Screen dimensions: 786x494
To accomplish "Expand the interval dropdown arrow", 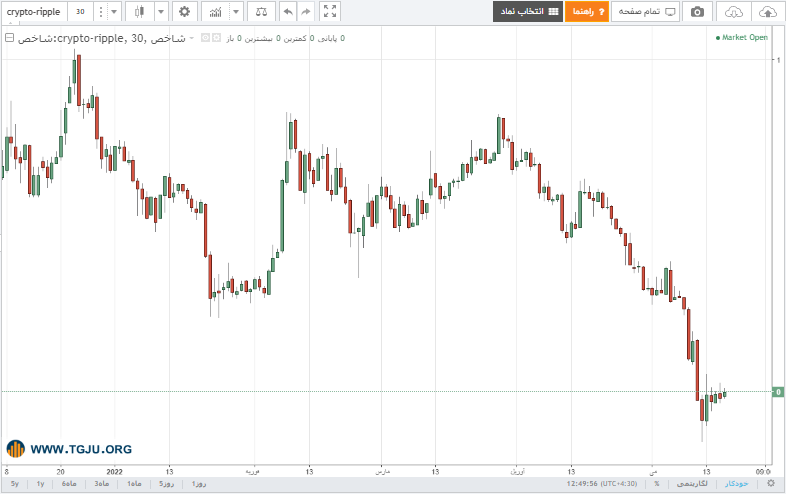I will pos(114,12).
